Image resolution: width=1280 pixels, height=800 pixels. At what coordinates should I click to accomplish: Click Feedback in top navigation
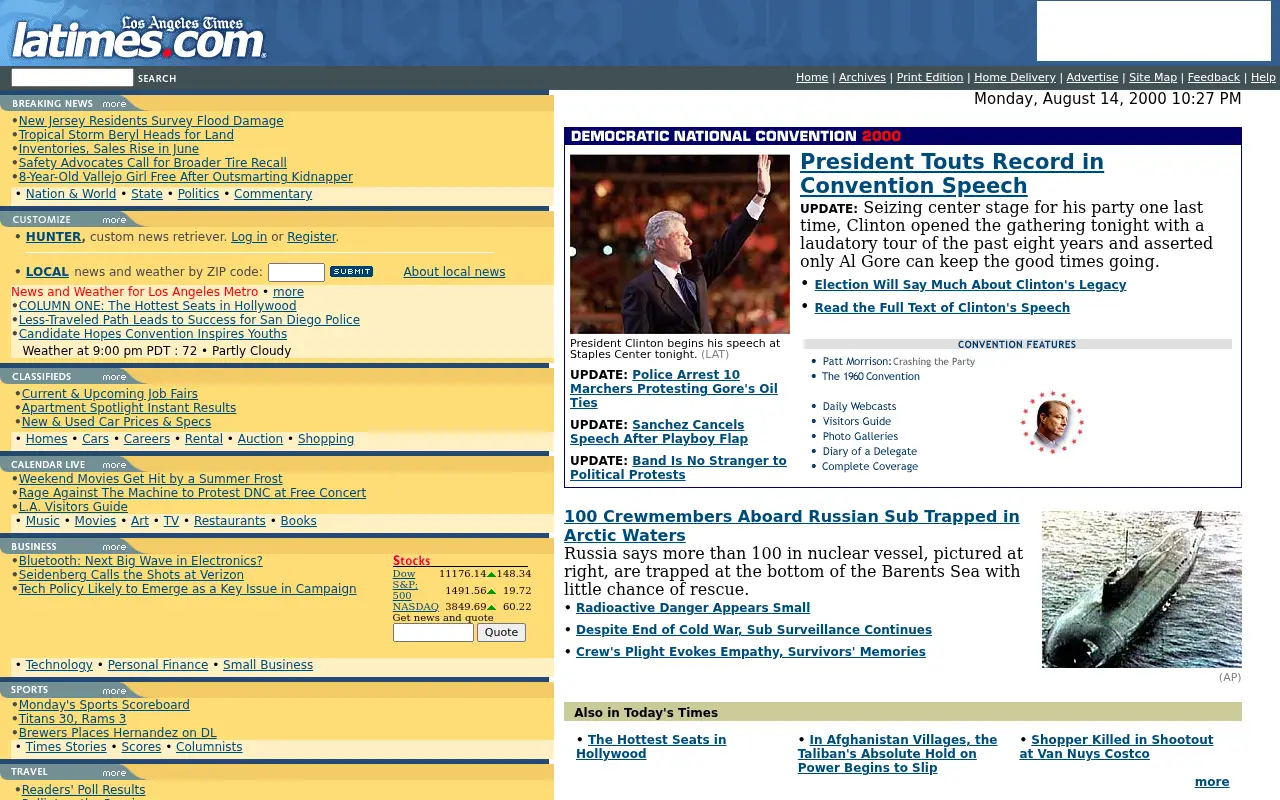tap(1214, 77)
